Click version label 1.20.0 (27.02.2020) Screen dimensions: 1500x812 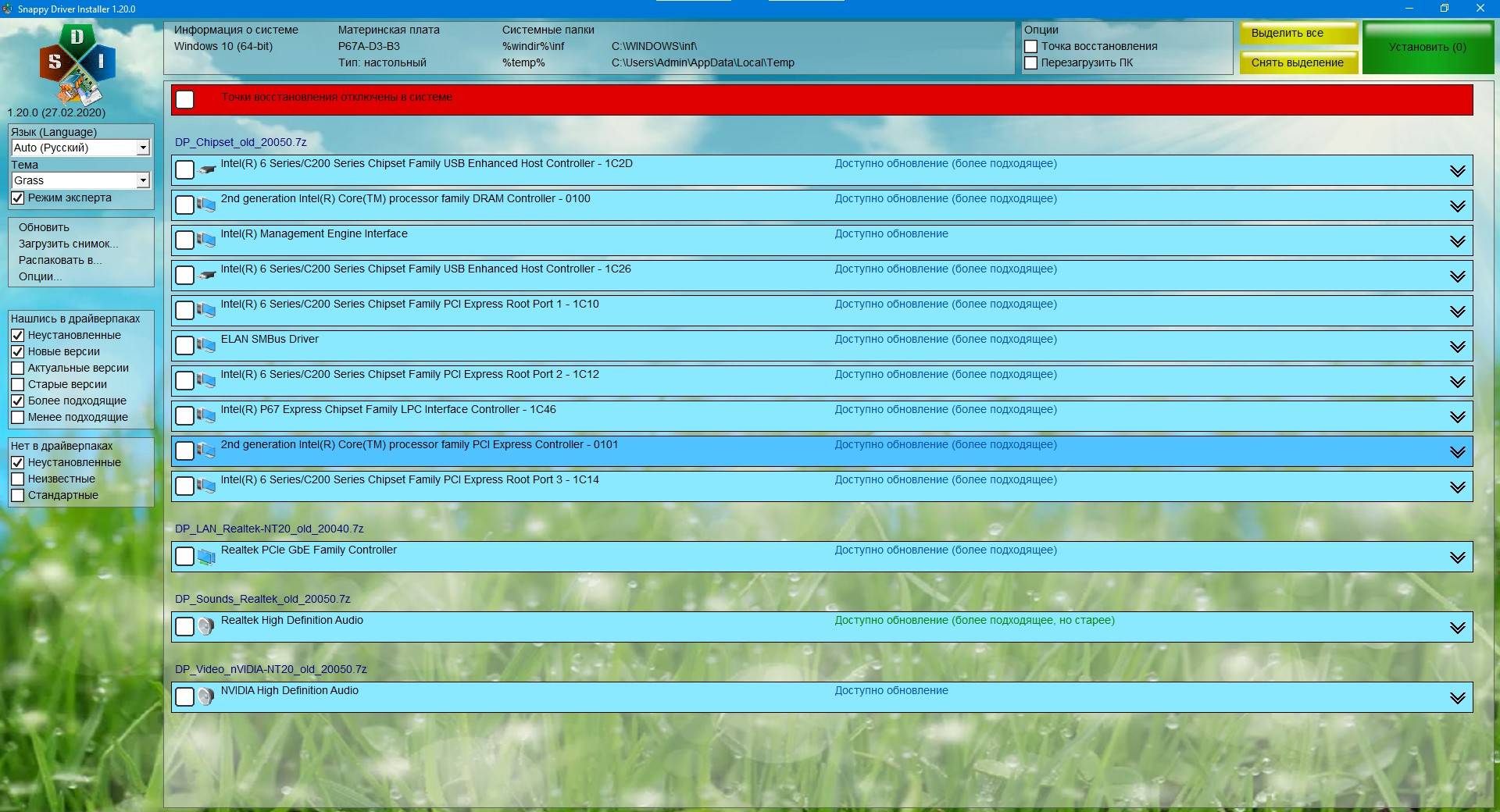56,112
